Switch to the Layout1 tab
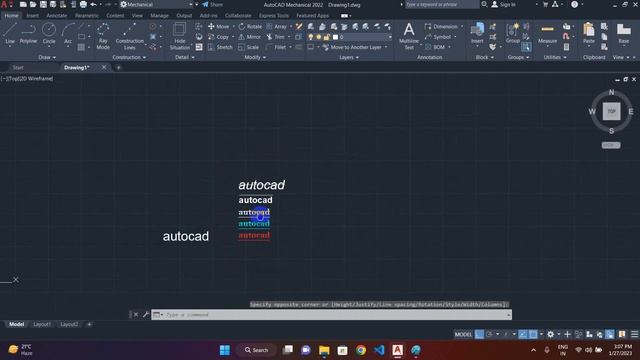Image resolution: width=640 pixels, height=360 pixels. pos(42,324)
